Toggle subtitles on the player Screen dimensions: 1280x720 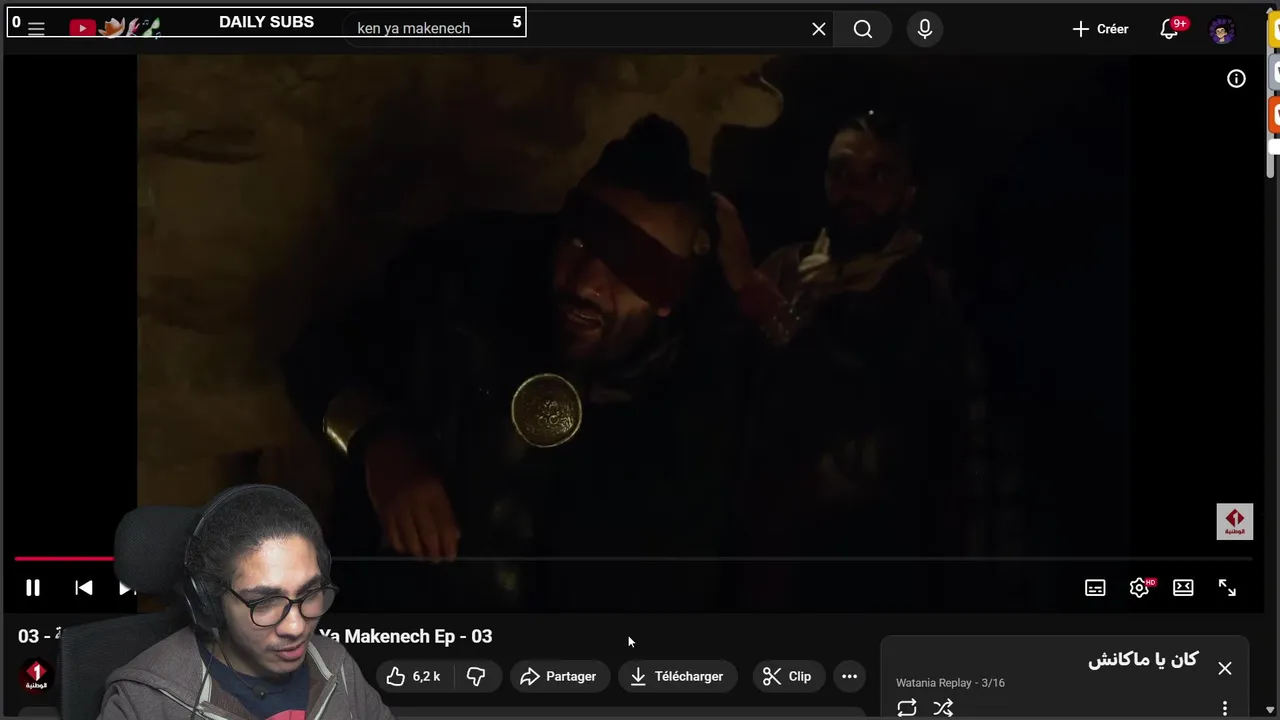pos(1095,588)
